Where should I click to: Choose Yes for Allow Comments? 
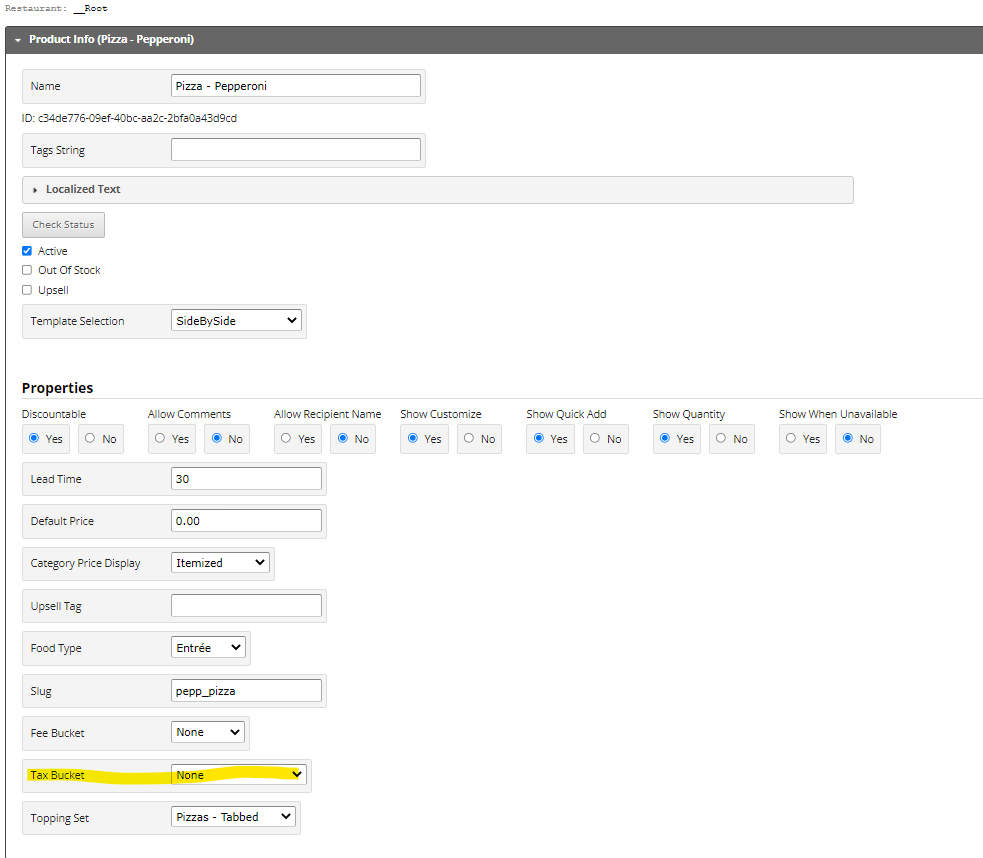(160, 438)
